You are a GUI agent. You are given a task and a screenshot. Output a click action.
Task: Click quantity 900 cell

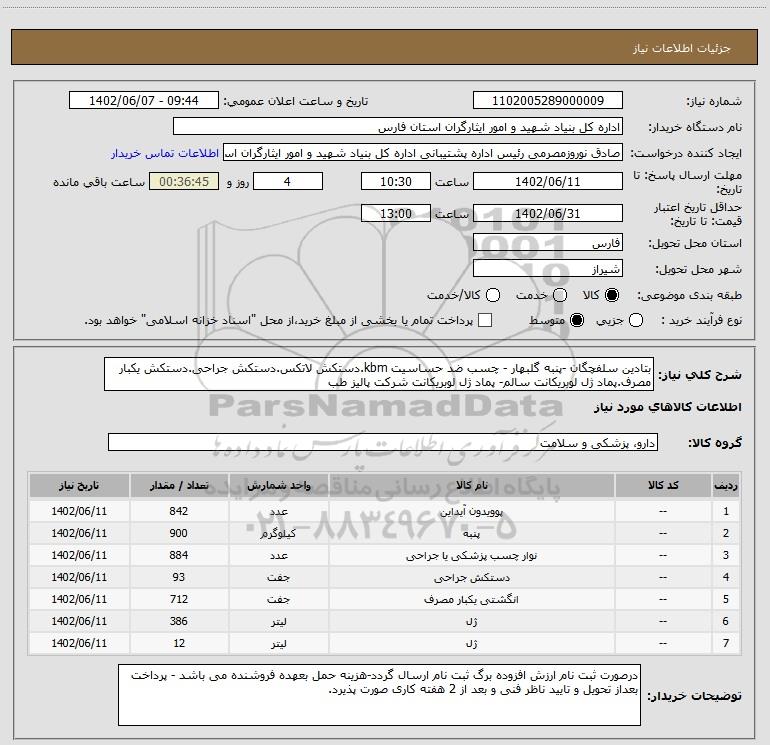point(179,533)
